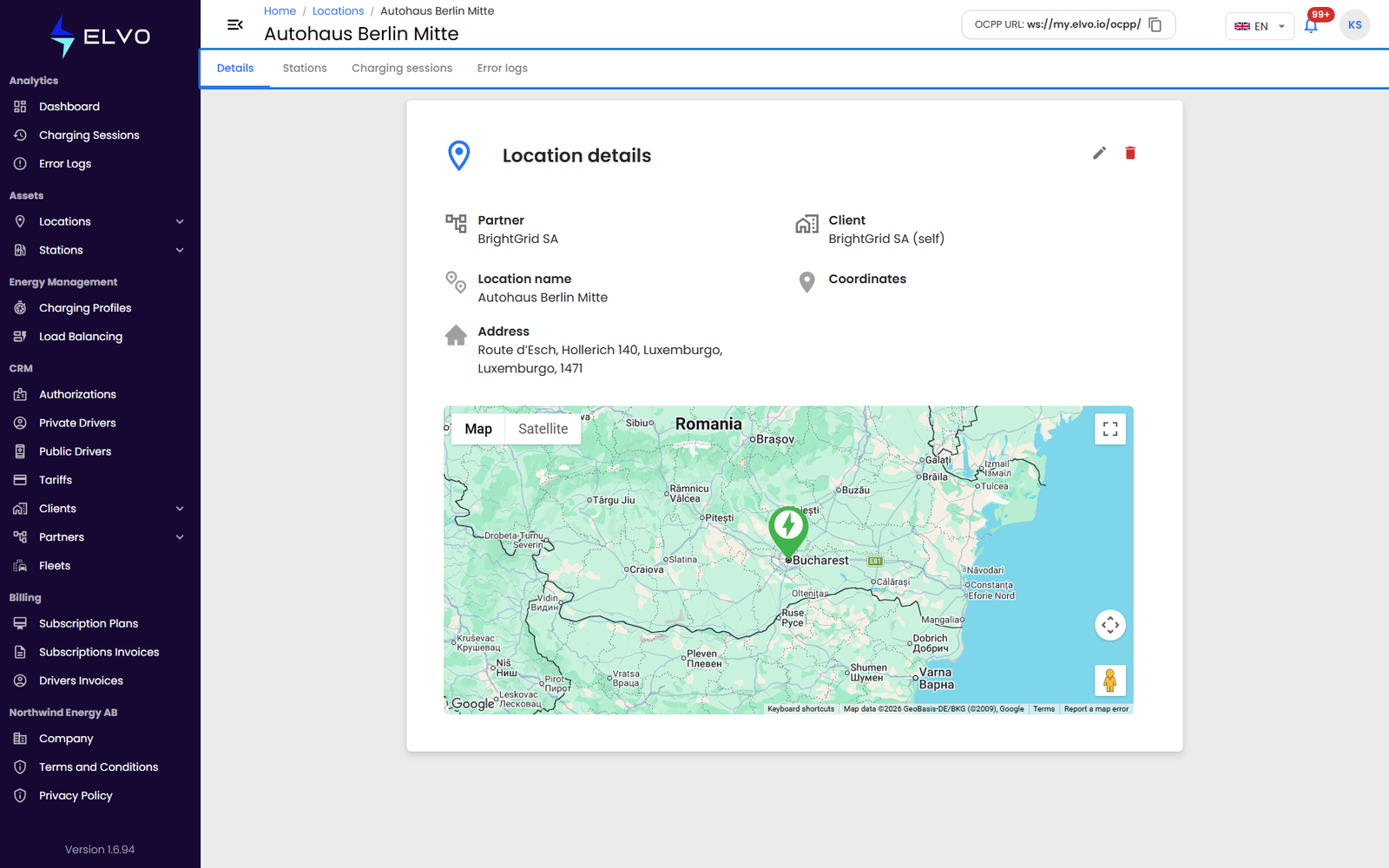Open Terms and Conditions page
1389x868 pixels.
coord(100,767)
